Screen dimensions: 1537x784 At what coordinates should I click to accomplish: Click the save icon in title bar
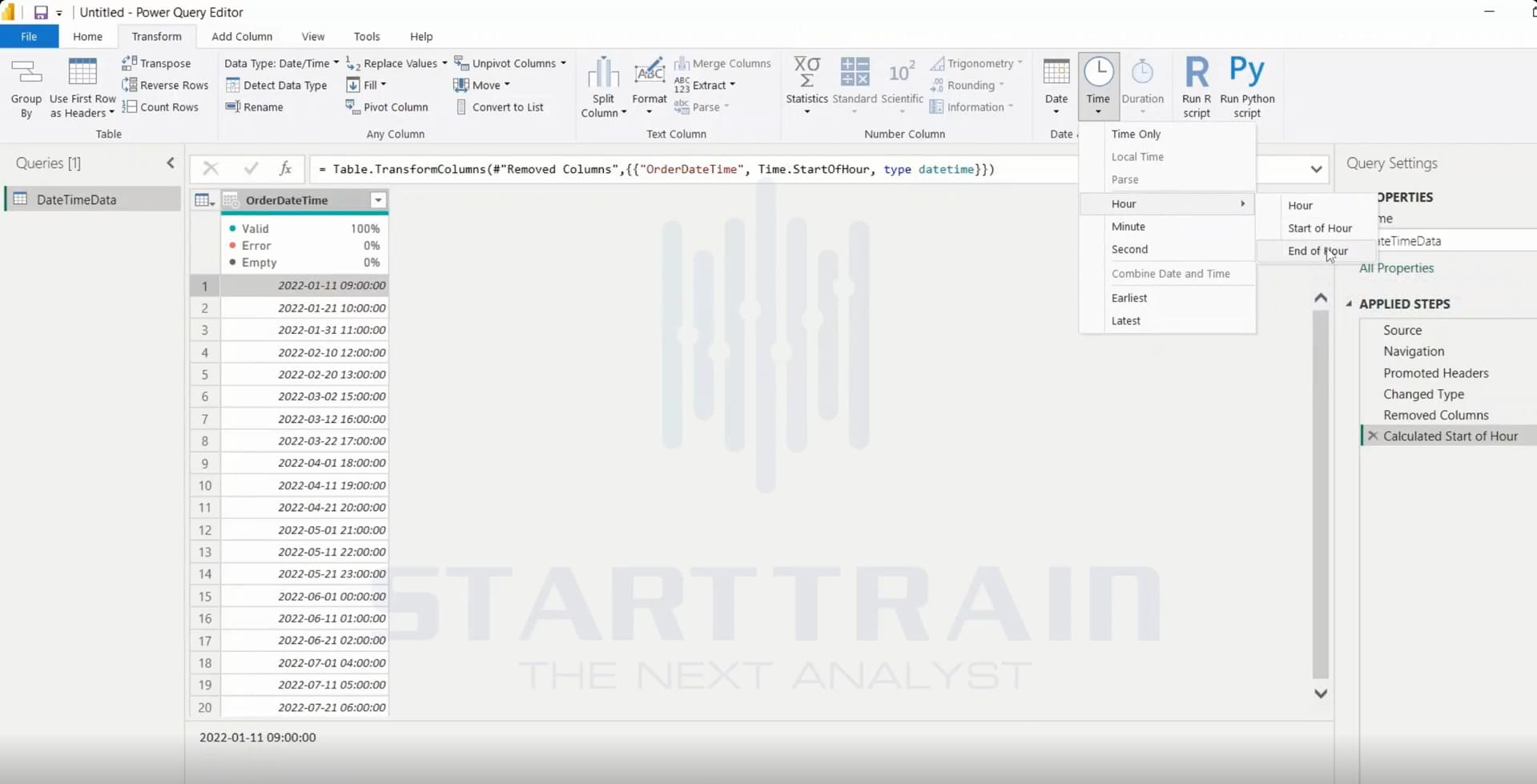coord(40,12)
